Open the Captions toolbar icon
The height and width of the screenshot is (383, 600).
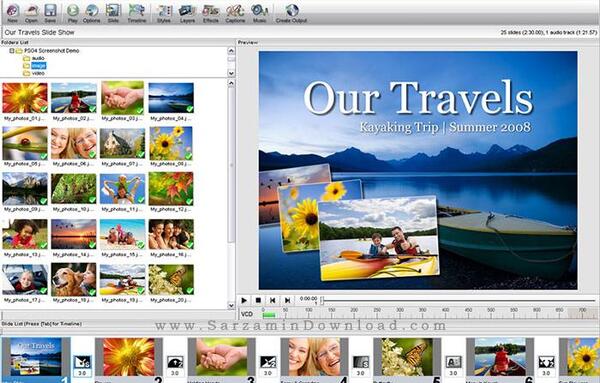235,13
